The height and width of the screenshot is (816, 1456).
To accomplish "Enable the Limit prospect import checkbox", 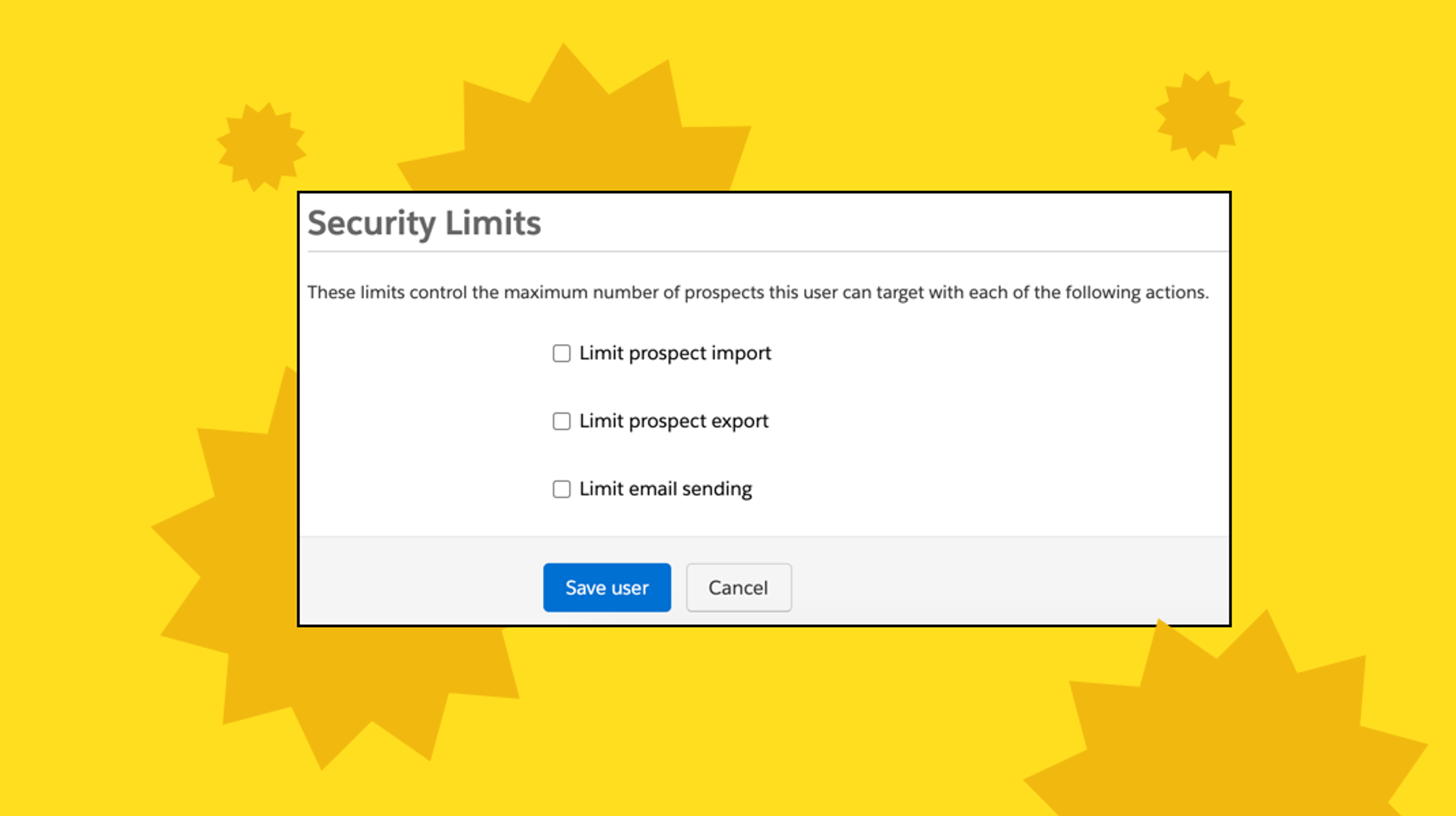I will click(x=561, y=354).
